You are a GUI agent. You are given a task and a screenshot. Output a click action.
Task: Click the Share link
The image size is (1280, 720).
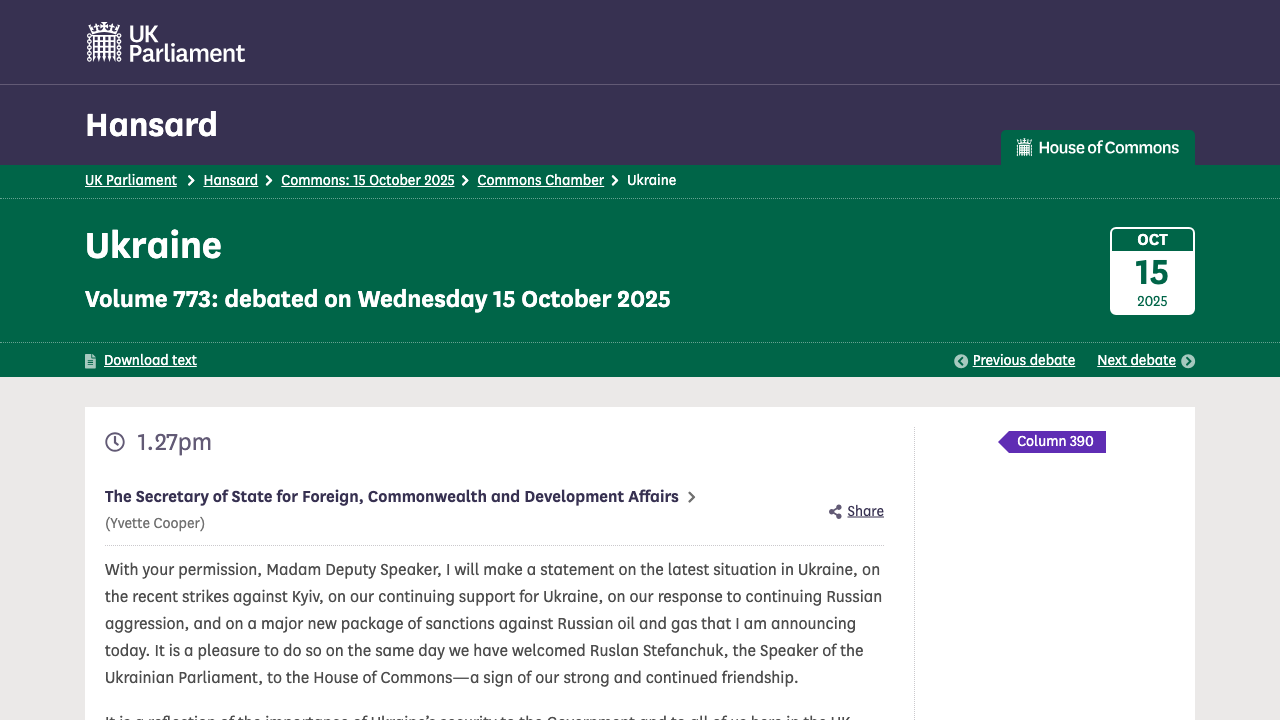[x=865, y=512]
